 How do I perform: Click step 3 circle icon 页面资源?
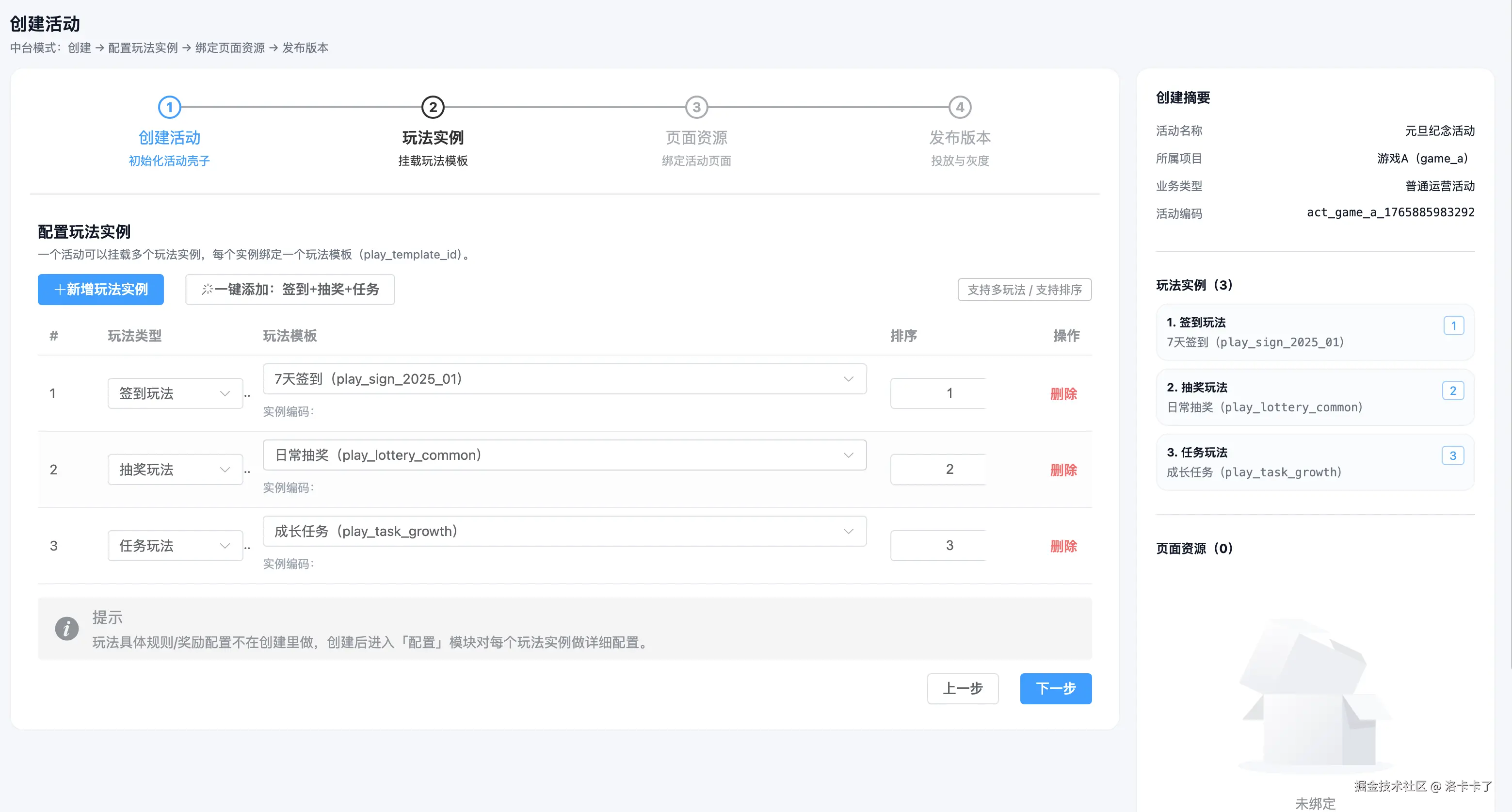point(696,108)
